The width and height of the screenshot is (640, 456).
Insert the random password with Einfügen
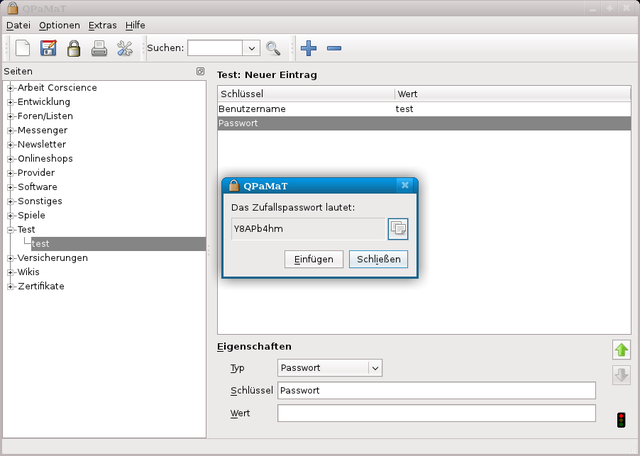(x=313, y=259)
